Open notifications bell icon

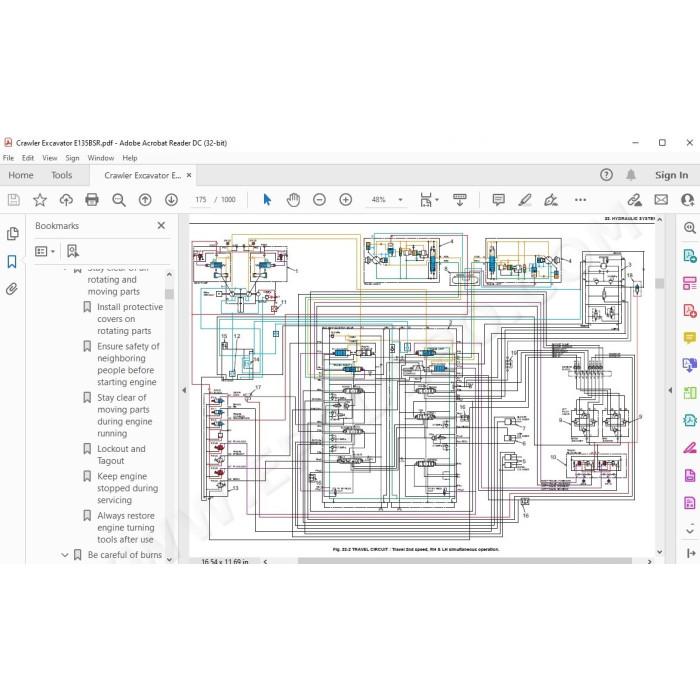pyautogui.click(x=631, y=175)
